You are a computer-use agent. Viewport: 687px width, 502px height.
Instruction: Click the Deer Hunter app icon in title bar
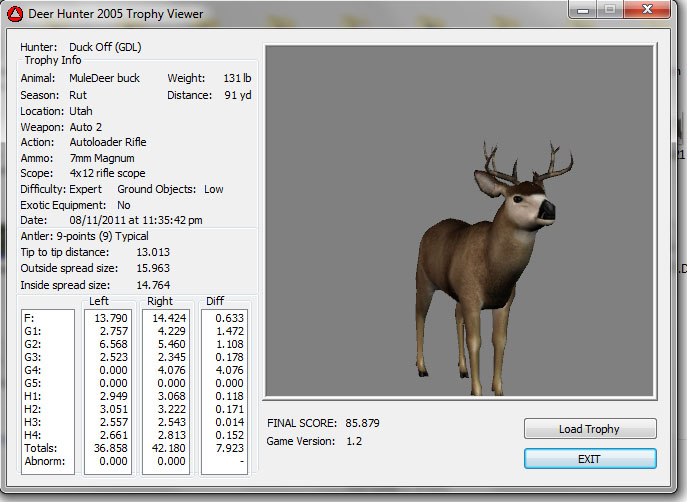tap(14, 14)
